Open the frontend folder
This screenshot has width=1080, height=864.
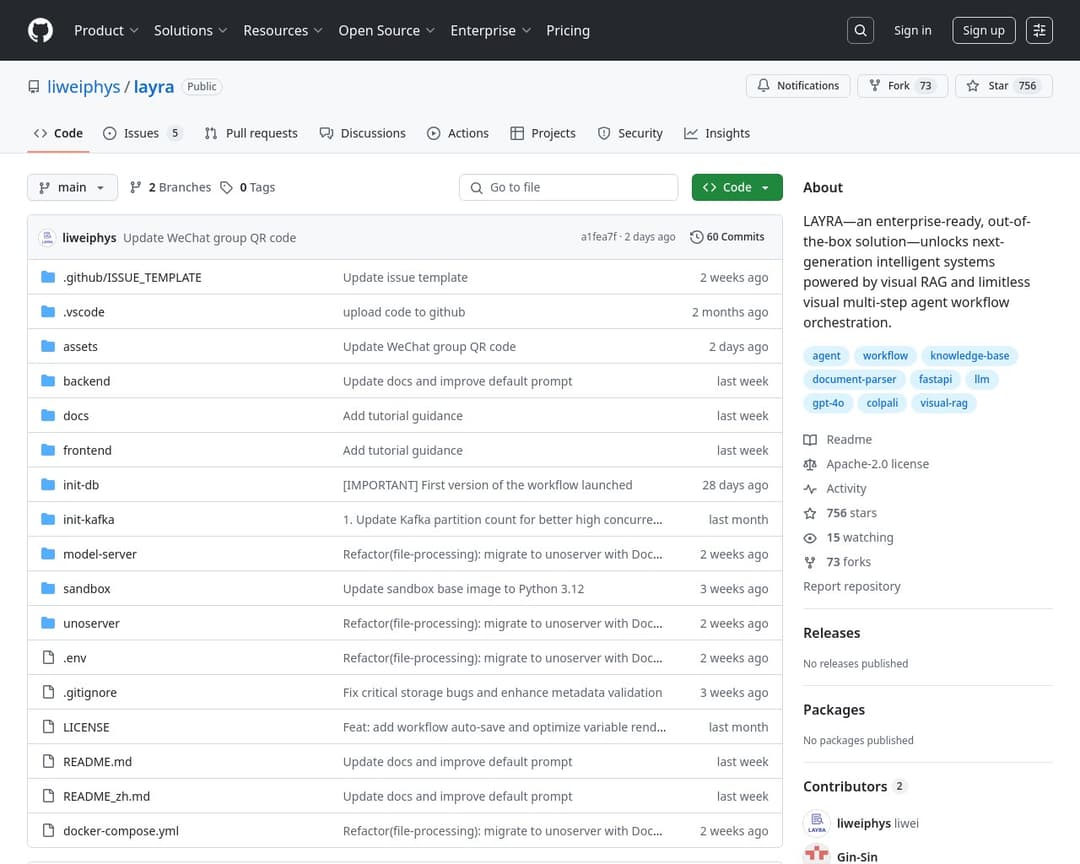[x=87, y=451]
